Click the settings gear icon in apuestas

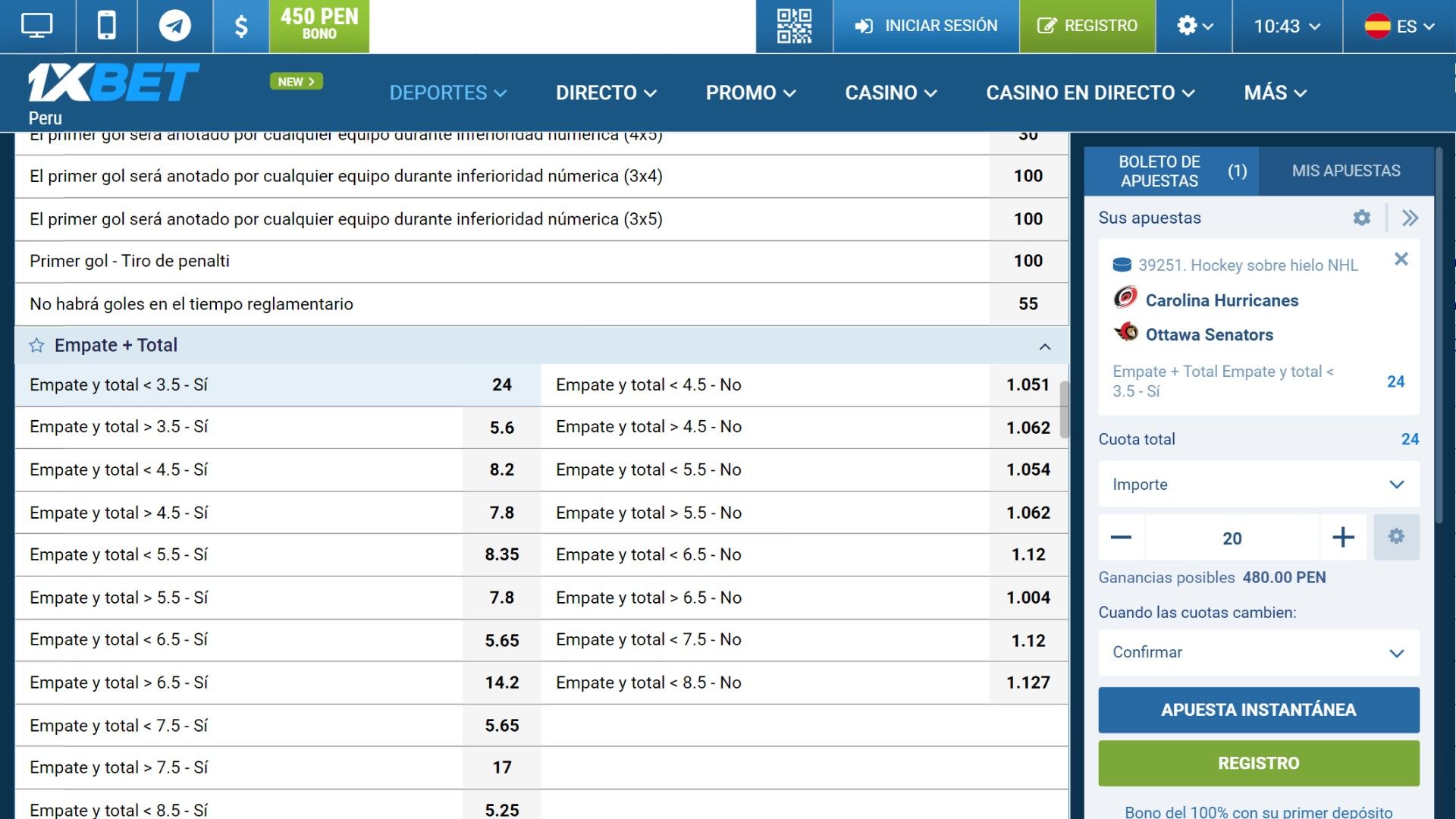pos(1361,218)
